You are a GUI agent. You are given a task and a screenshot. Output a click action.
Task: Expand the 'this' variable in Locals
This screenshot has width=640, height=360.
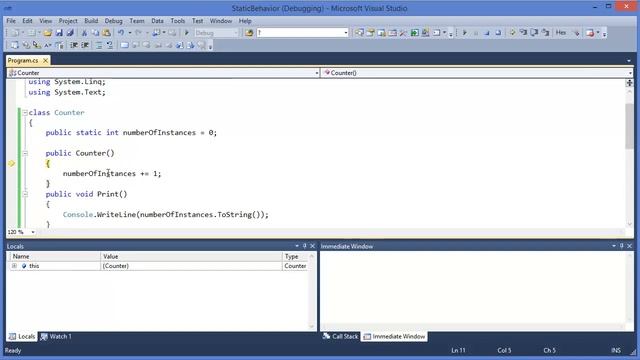tap(14, 266)
